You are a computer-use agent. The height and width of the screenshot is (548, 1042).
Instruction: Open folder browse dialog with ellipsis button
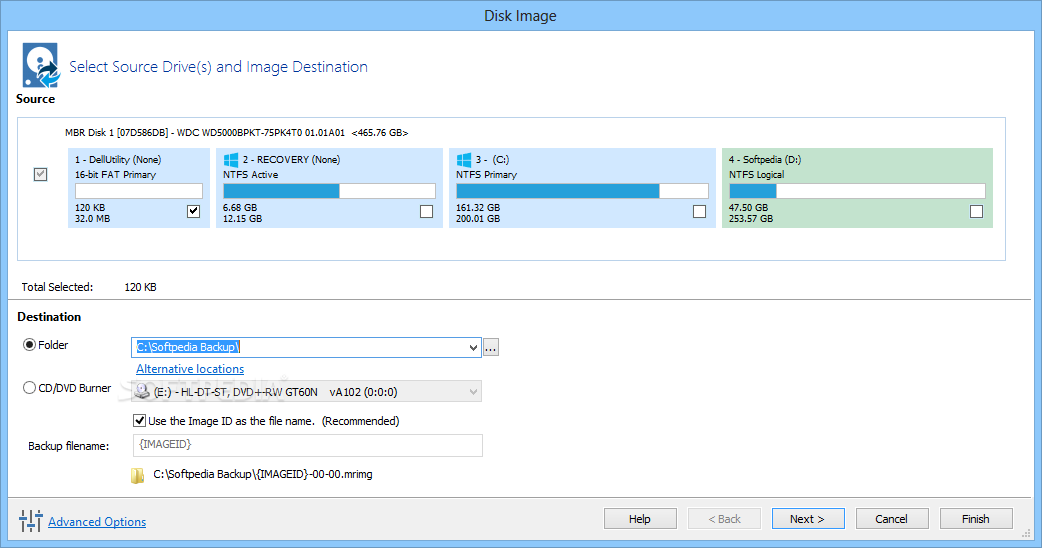pos(490,347)
